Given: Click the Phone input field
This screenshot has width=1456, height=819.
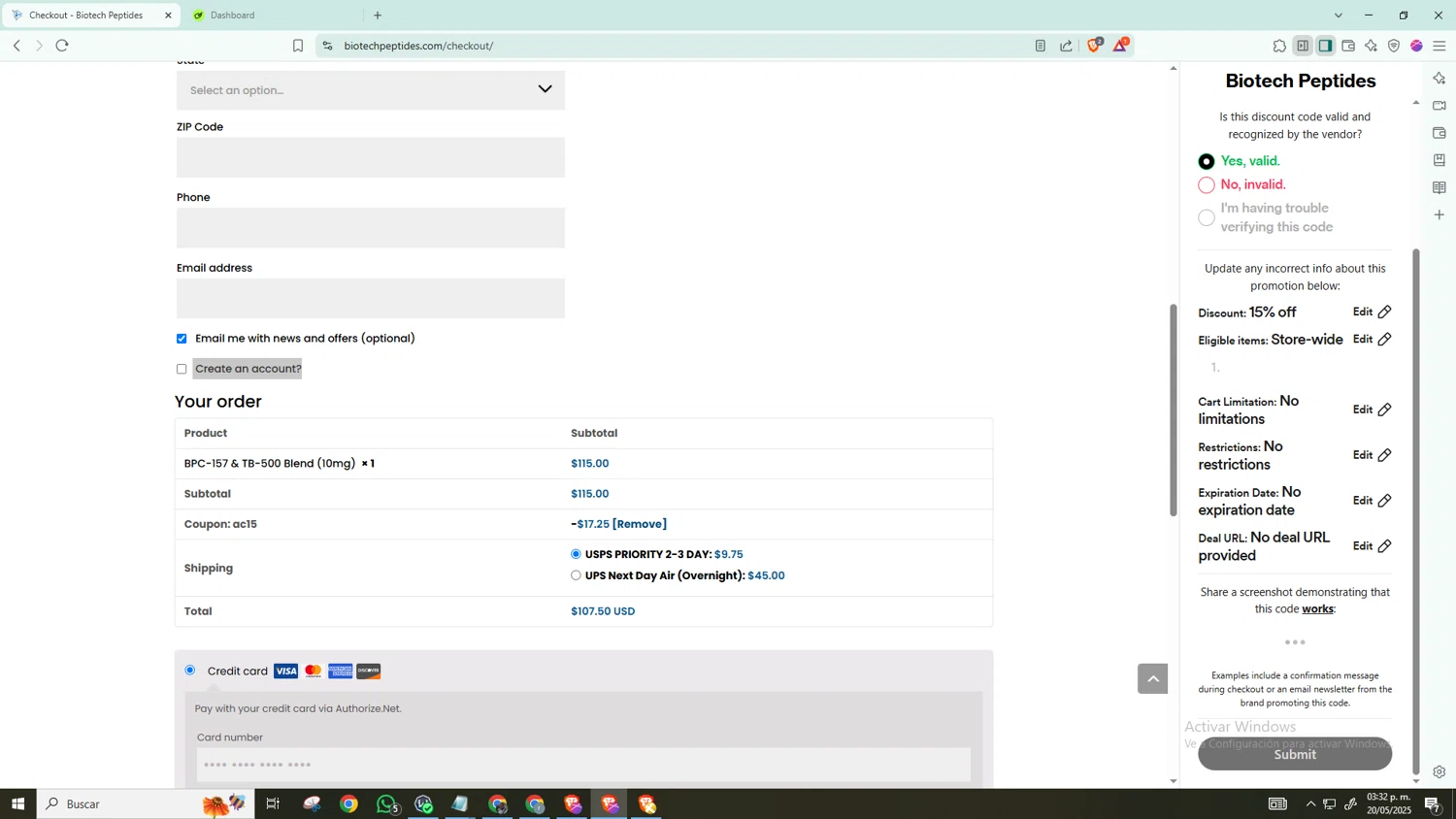Looking at the screenshot, I should pos(371,228).
